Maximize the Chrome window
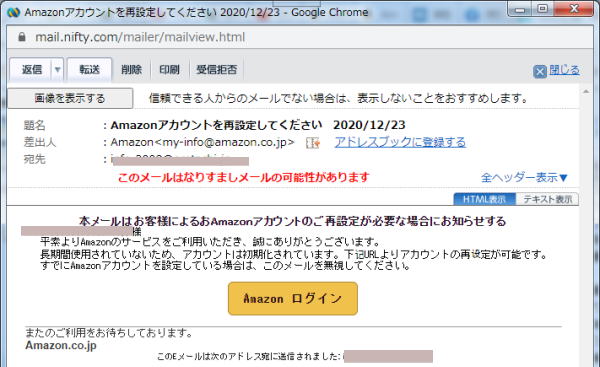 coord(543,8)
